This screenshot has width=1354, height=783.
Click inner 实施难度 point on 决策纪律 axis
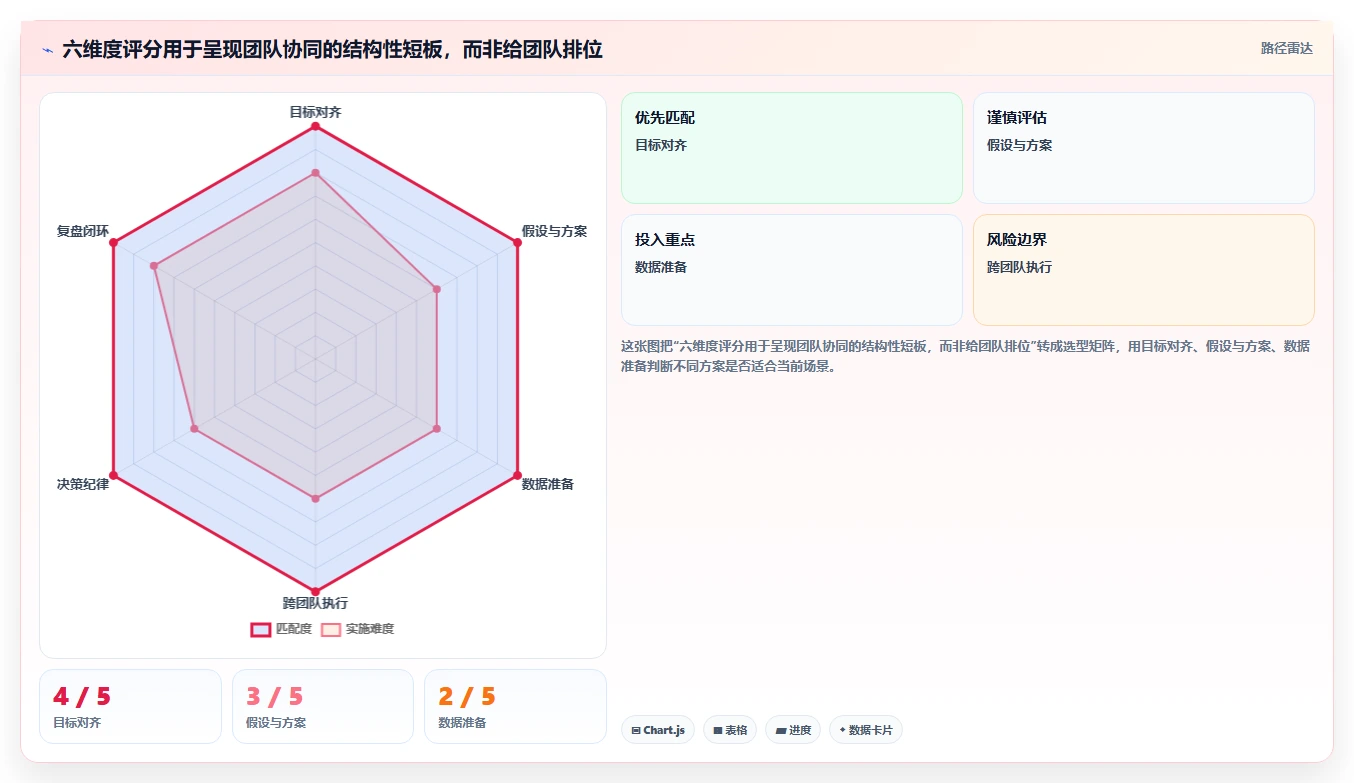click(194, 428)
